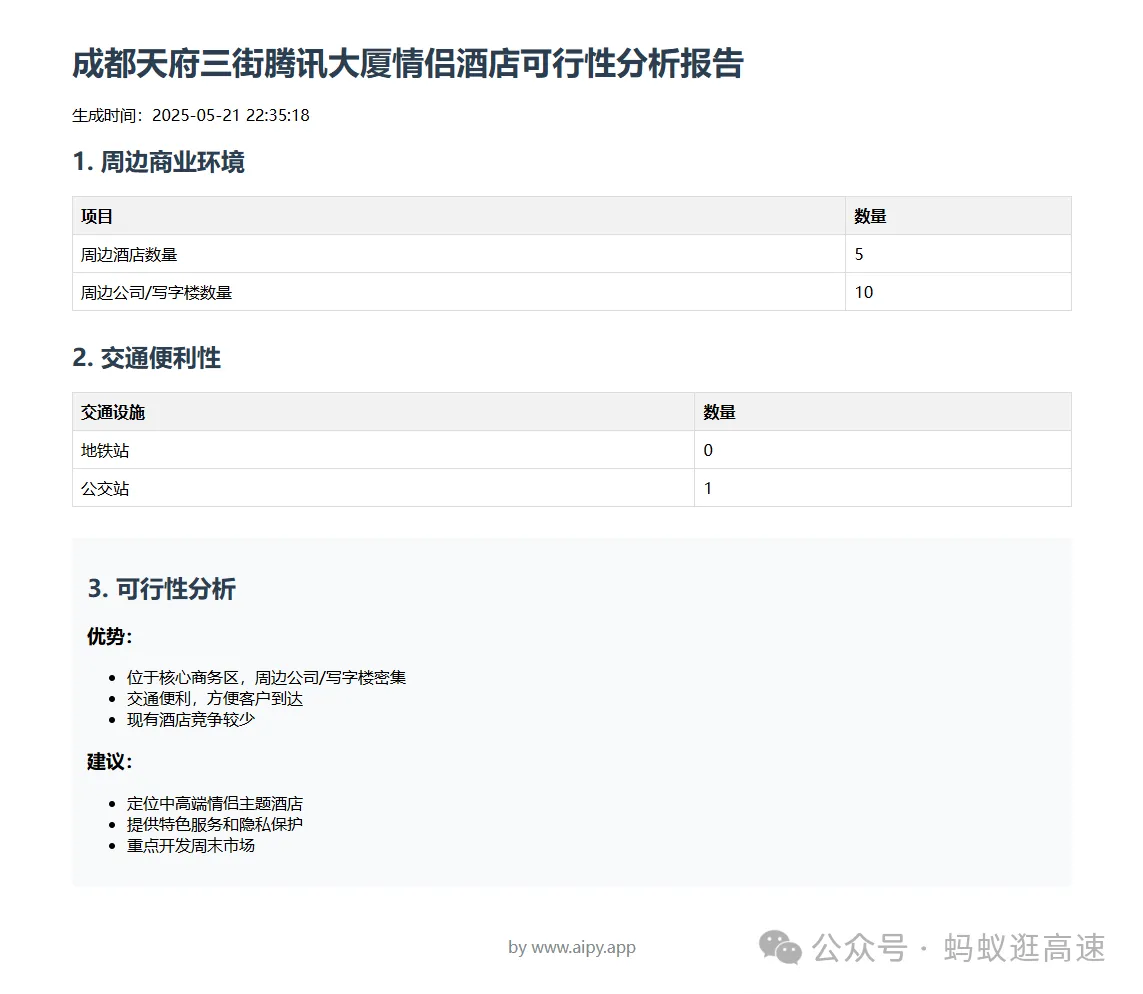This screenshot has width=1143, height=994.
Task: Open the www.aipy.app footer link
Action: coord(583,947)
